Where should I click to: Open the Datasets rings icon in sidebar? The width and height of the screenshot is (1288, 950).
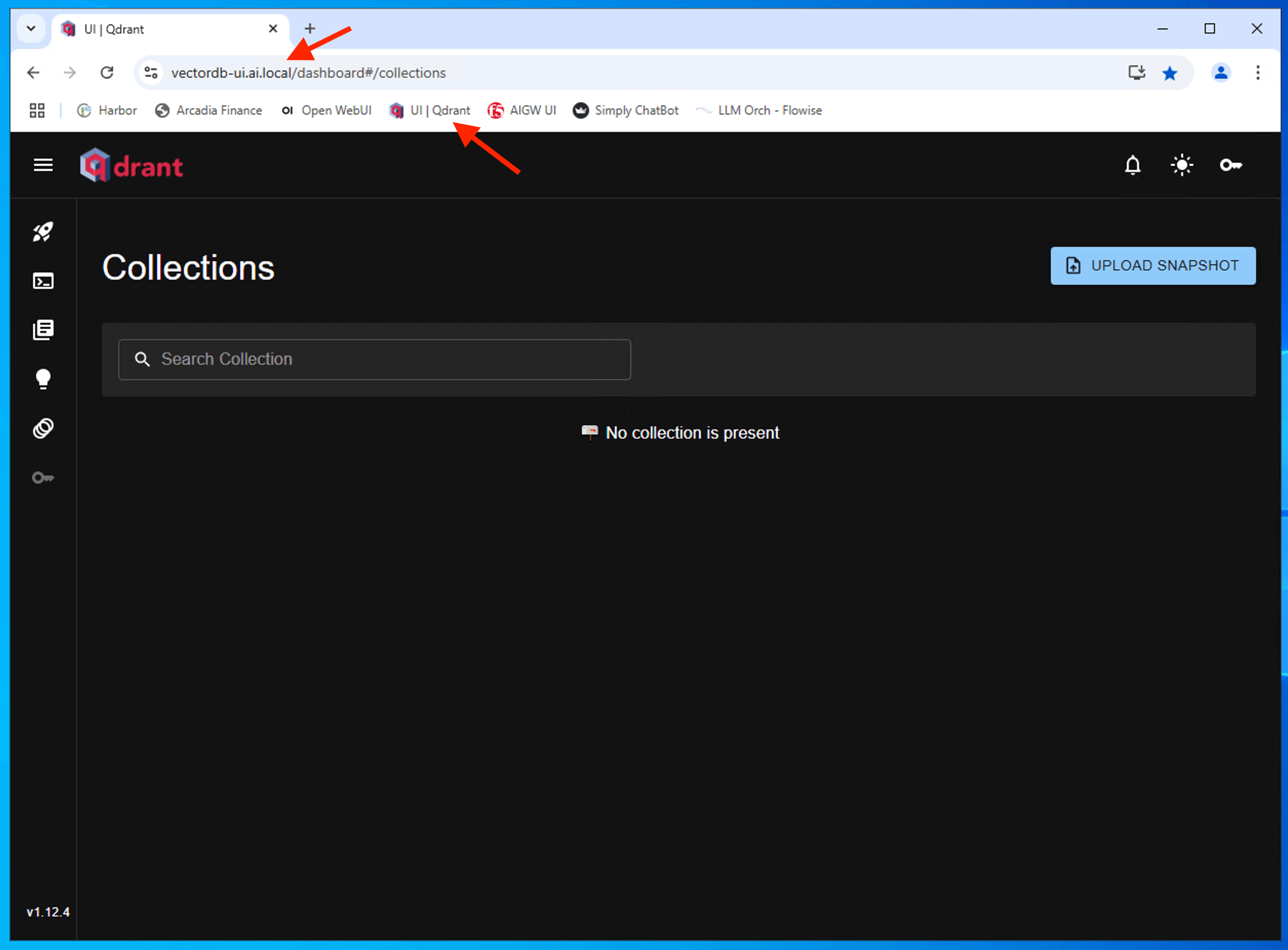pyautogui.click(x=43, y=428)
